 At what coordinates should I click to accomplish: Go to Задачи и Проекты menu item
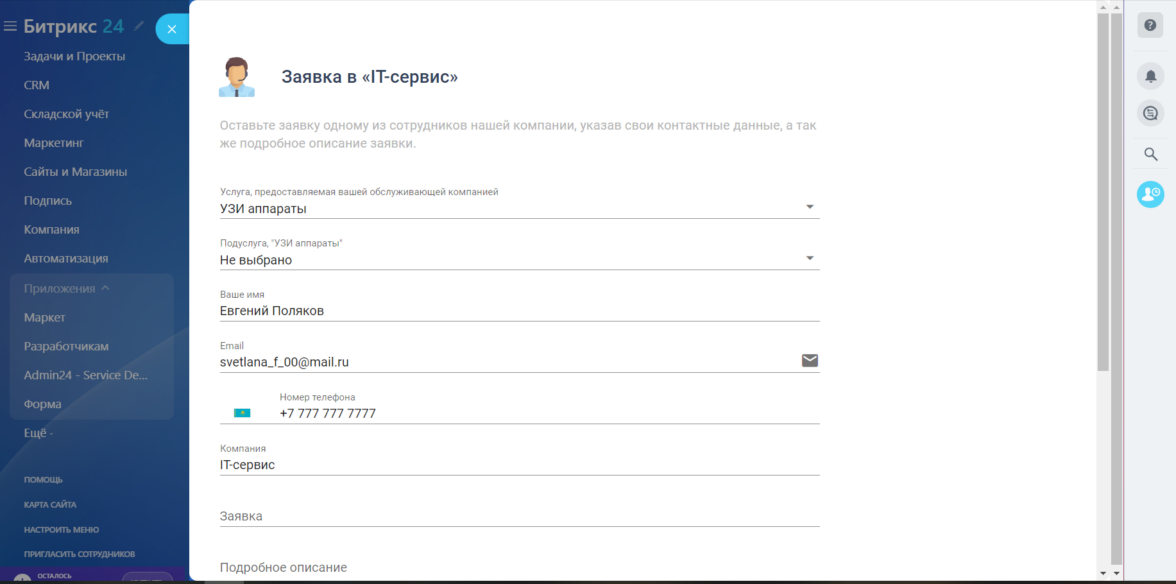75,57
